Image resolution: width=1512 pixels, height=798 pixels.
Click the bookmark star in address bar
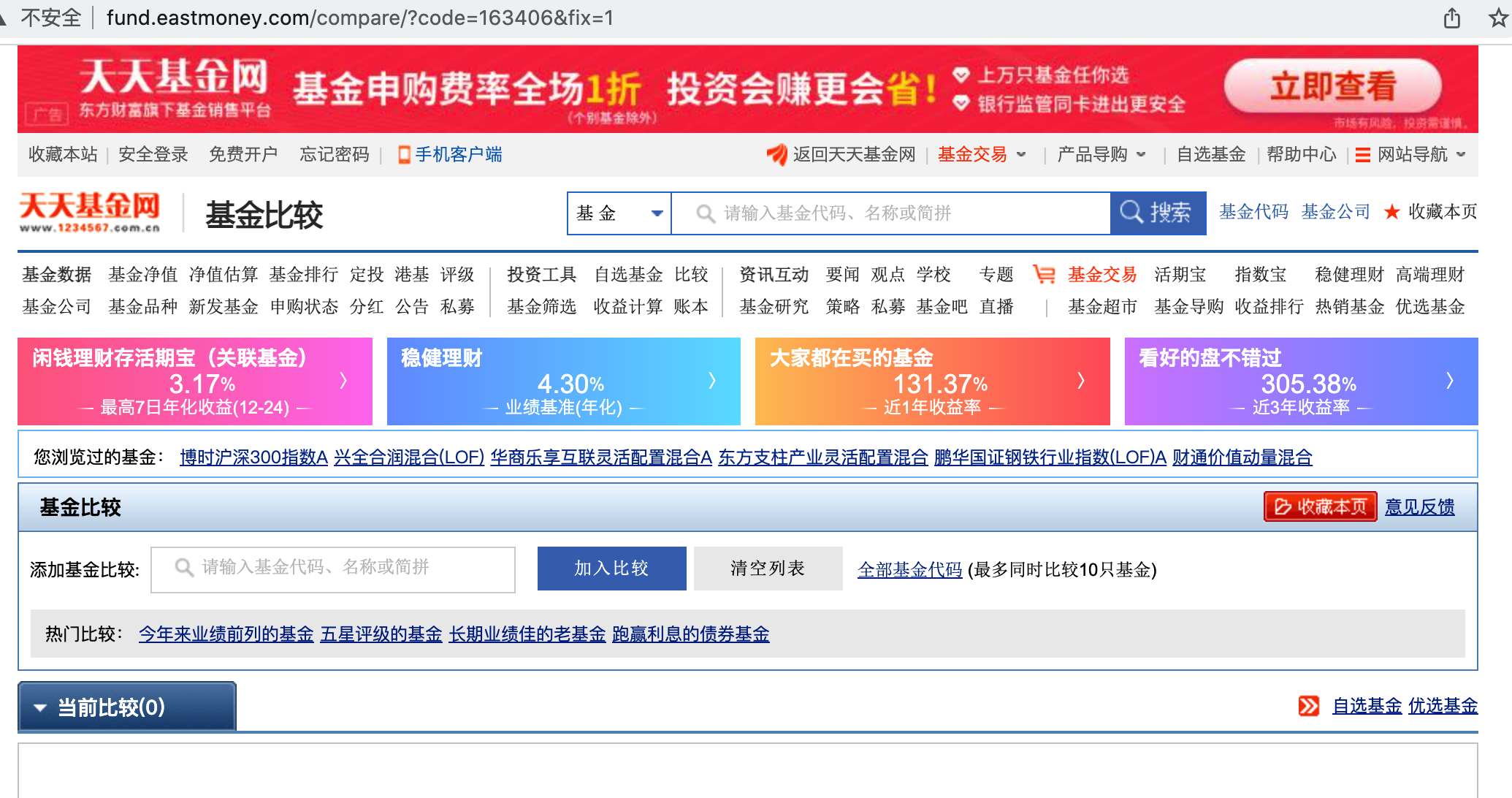pyautogui.click(x=1498, y=18)
